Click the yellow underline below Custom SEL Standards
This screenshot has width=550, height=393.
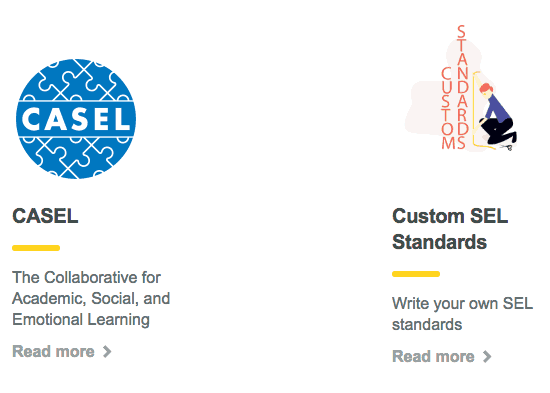[x=416, y=274]
